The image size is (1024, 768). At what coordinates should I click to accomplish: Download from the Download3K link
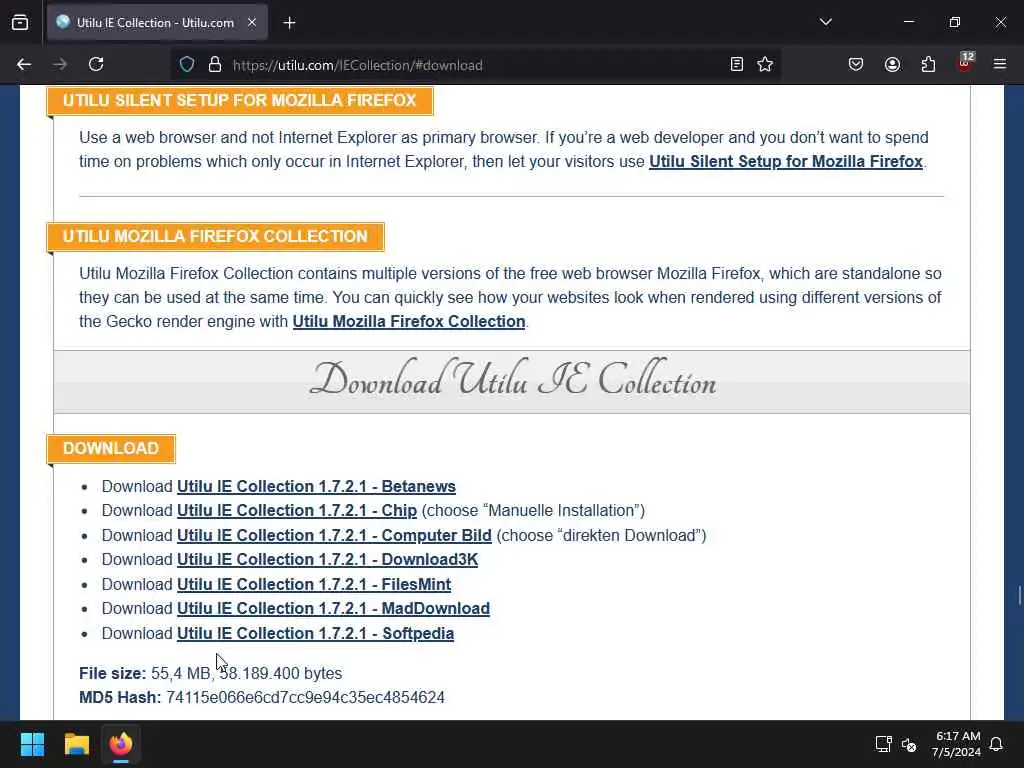[327, 560]
